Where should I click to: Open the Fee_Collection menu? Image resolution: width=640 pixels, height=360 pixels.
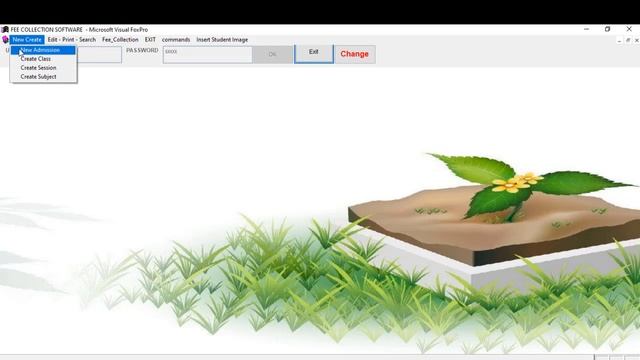point(120,40)
